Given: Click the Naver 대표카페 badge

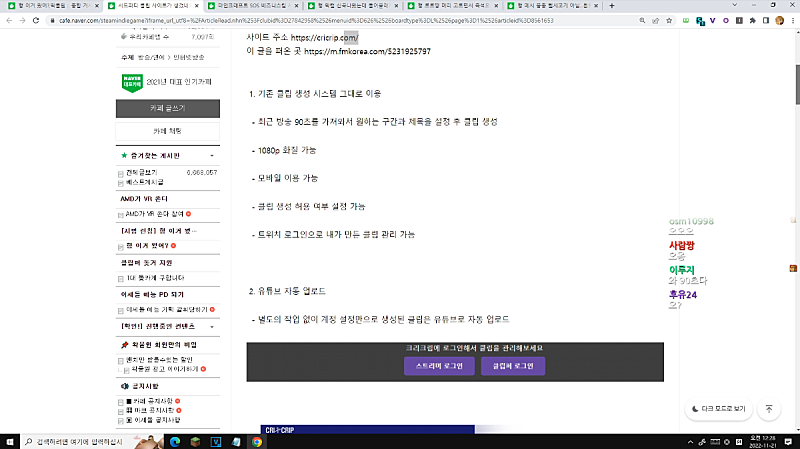Looking at the screenshot, I should point(132,83).
